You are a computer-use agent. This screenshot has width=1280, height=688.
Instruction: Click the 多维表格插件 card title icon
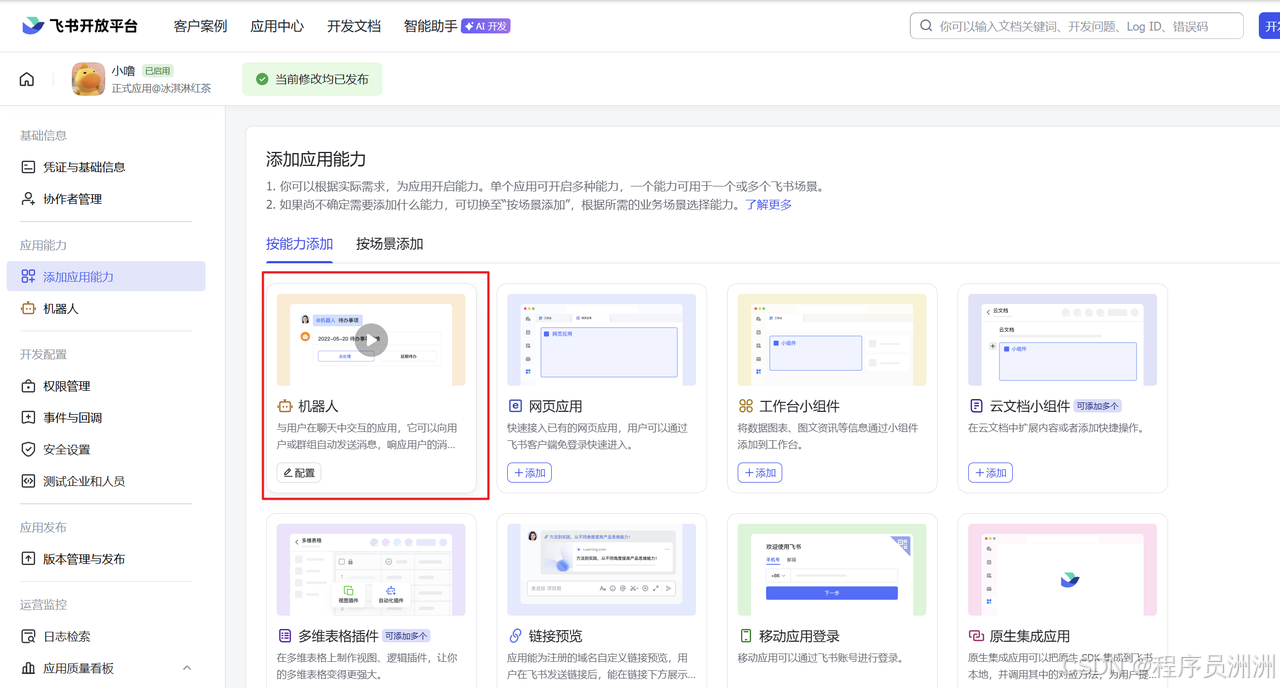coord(285,636)
